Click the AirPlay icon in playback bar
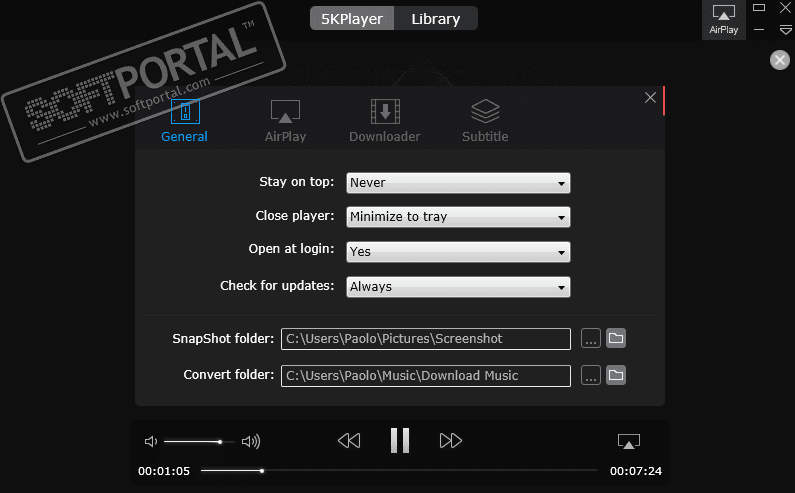The width and height of the screenshot is (795, 493). [629, 441]
